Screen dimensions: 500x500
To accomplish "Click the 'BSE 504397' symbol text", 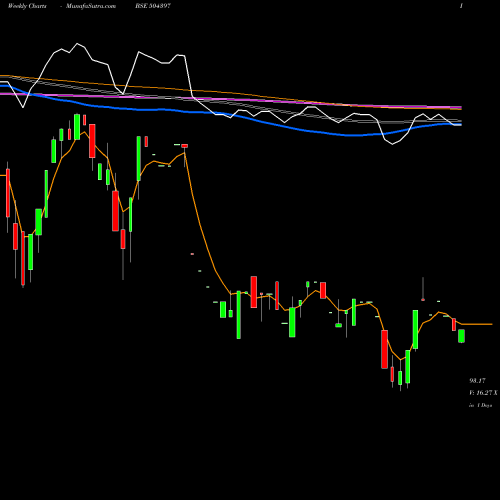I will tap(153, 6).
